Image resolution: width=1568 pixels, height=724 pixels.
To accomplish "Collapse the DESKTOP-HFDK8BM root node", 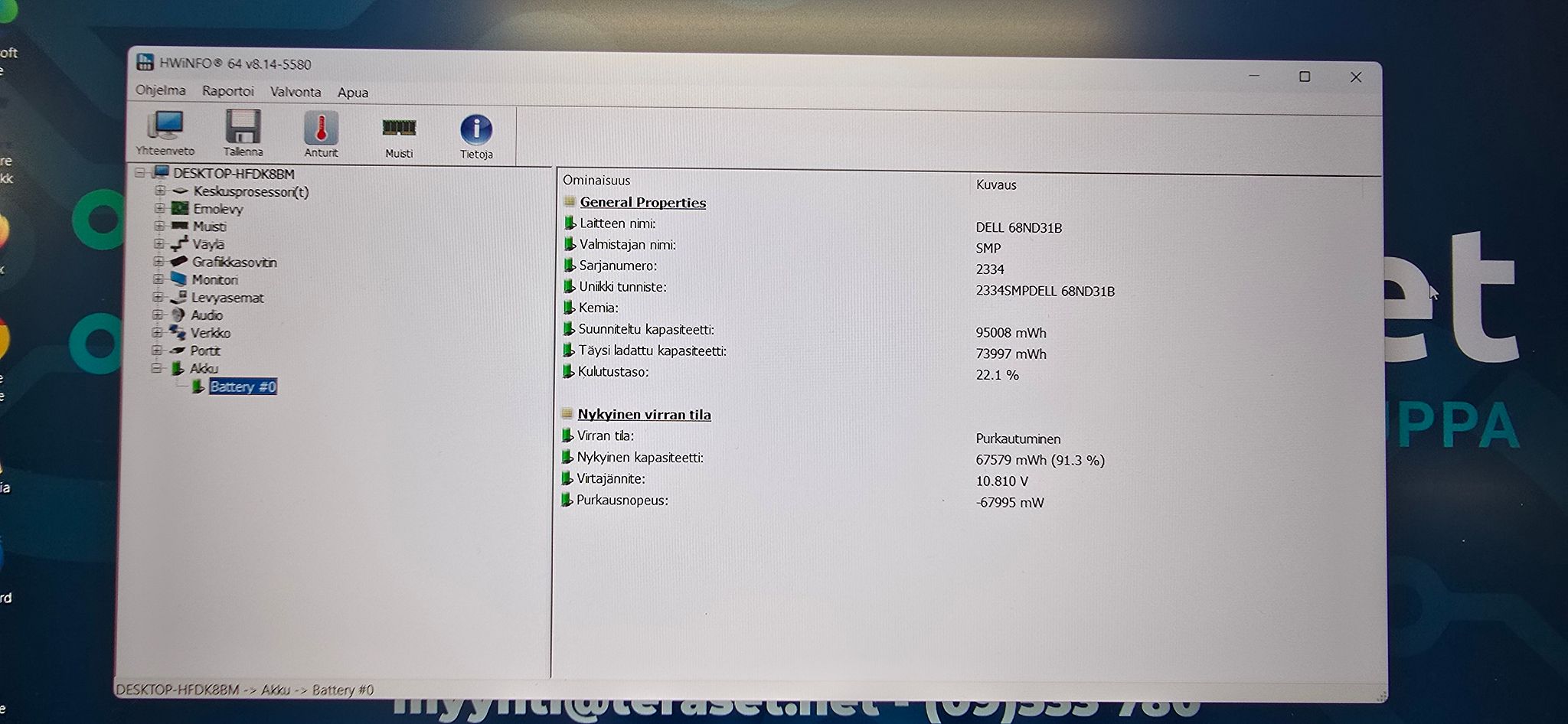I will coord(140,173).
